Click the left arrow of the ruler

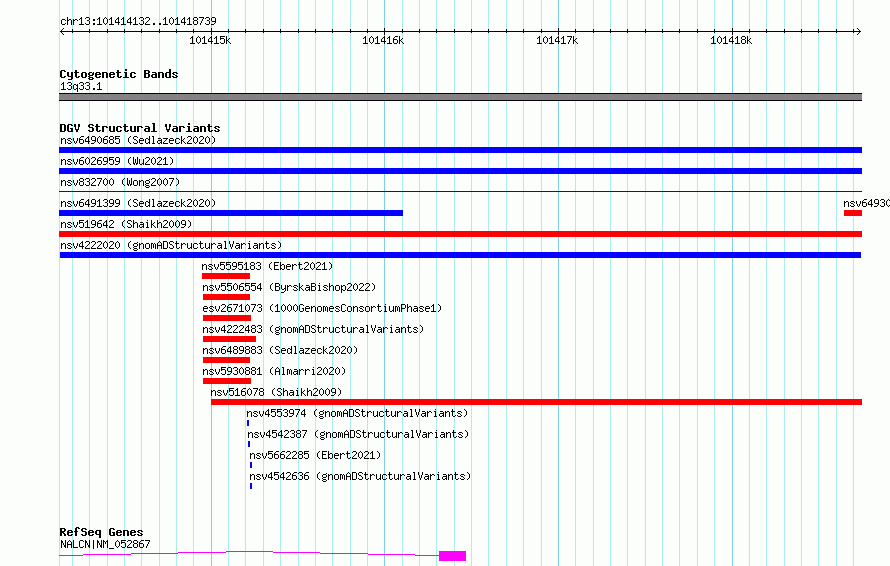point(62,31)
